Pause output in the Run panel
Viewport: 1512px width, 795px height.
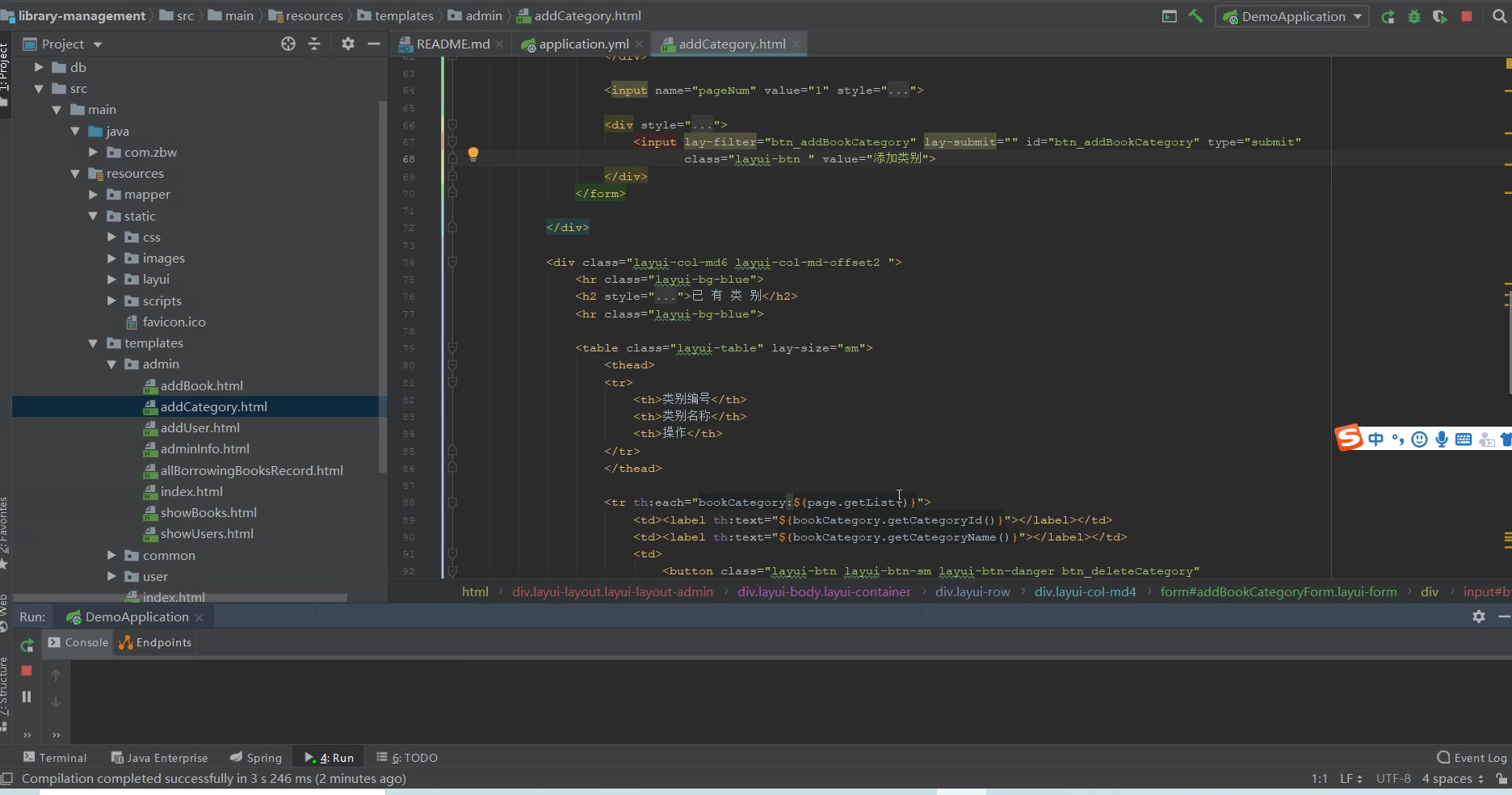(x=27, y=696)
